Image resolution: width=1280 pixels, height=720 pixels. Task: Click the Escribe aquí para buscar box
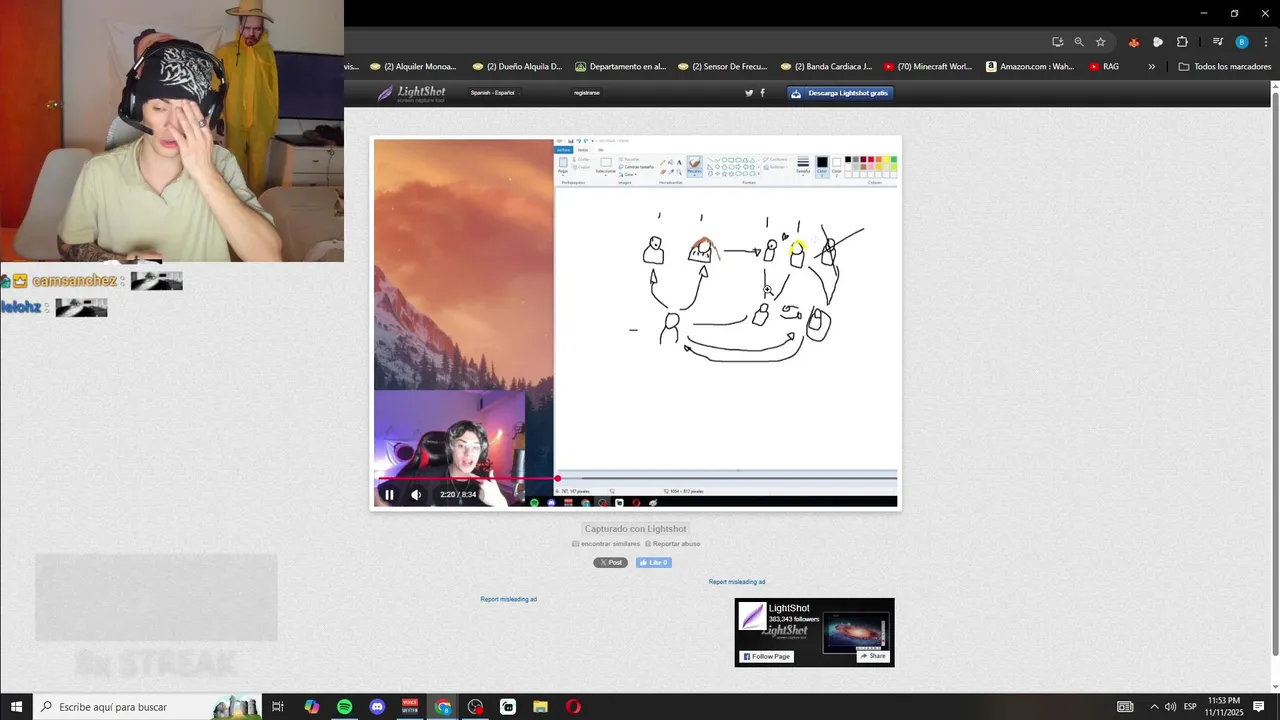click(x=147, y=707)
